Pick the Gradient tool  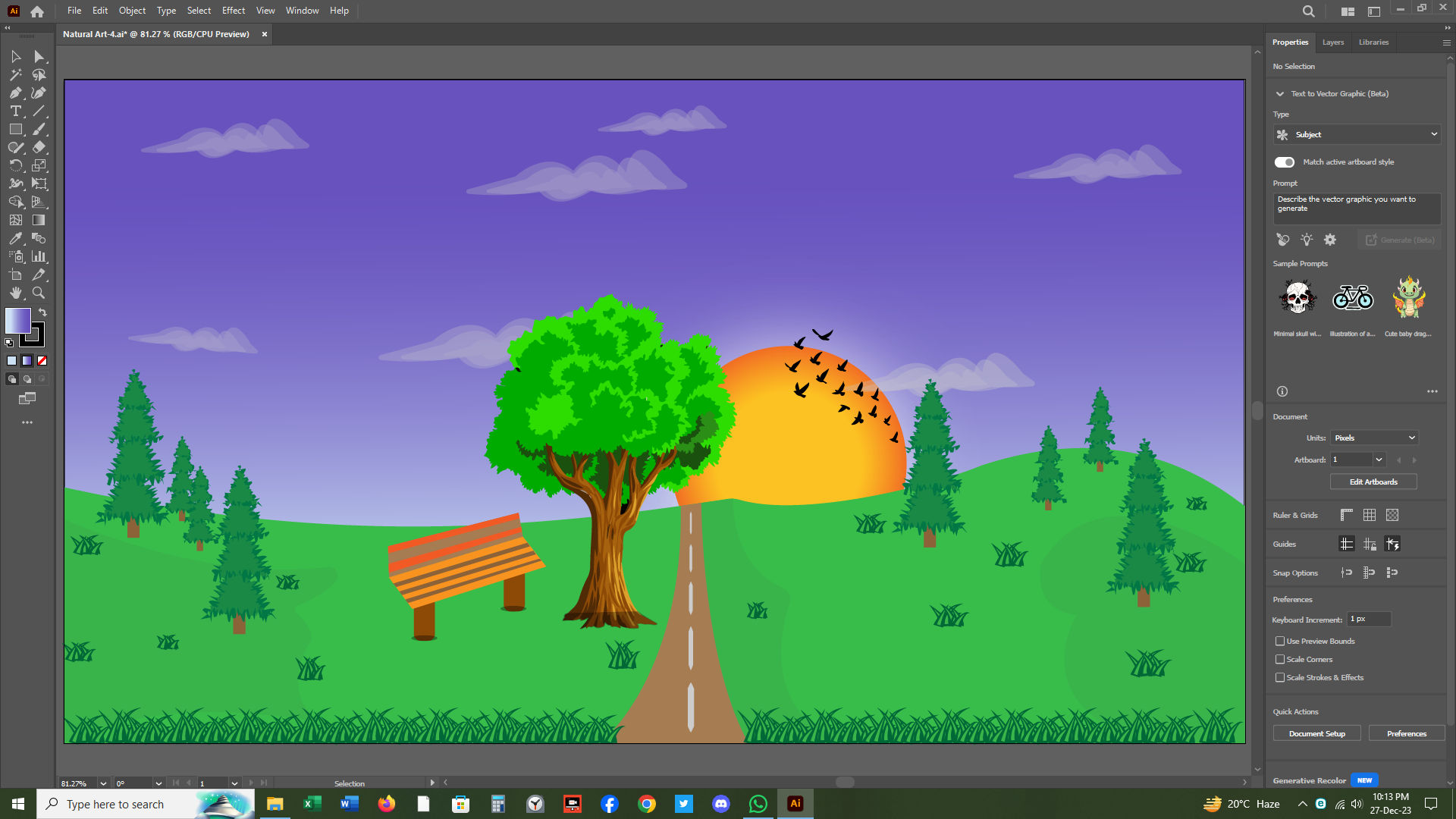point(39,221)
